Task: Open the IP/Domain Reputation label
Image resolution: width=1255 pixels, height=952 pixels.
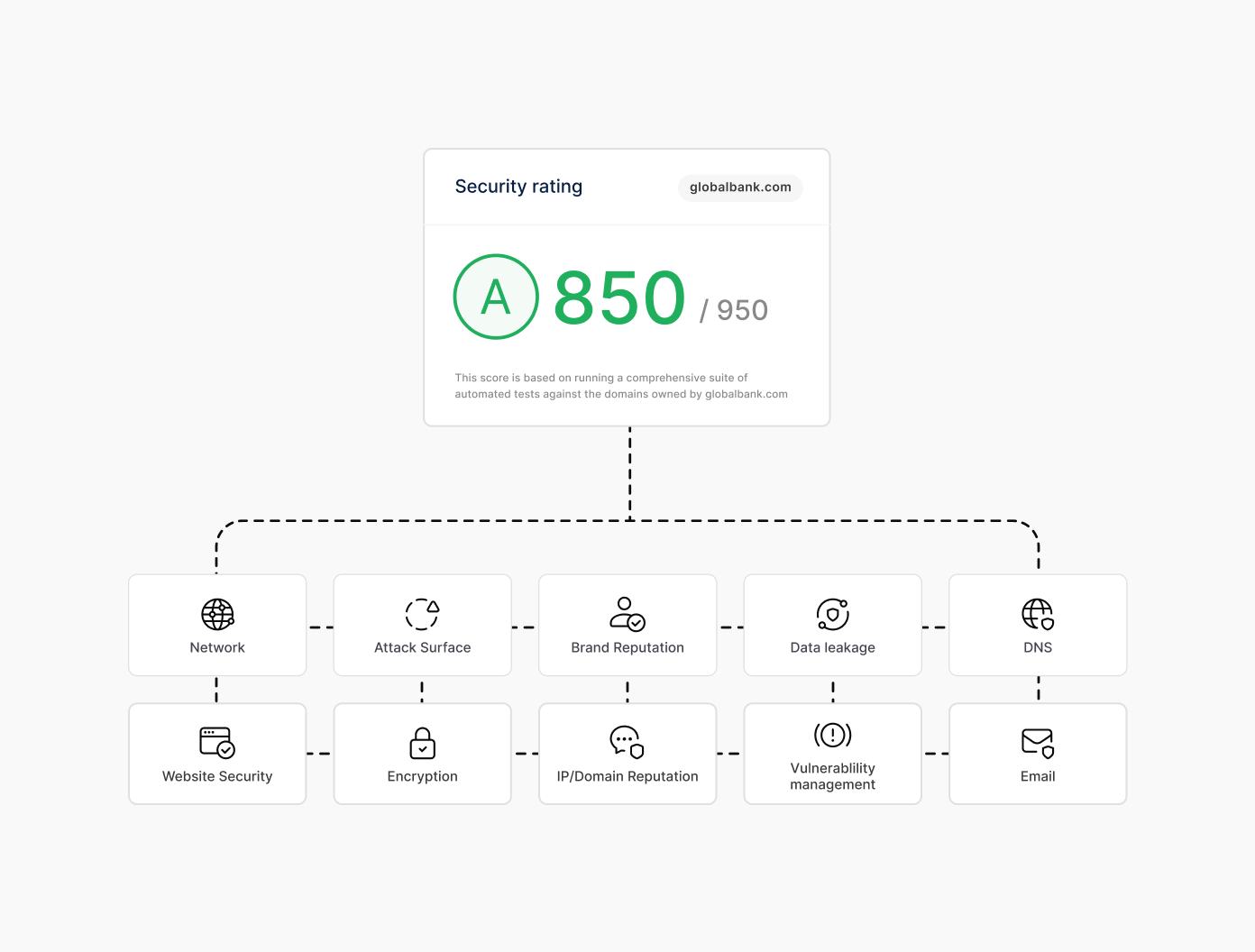Action: click(x=627, y=776)
